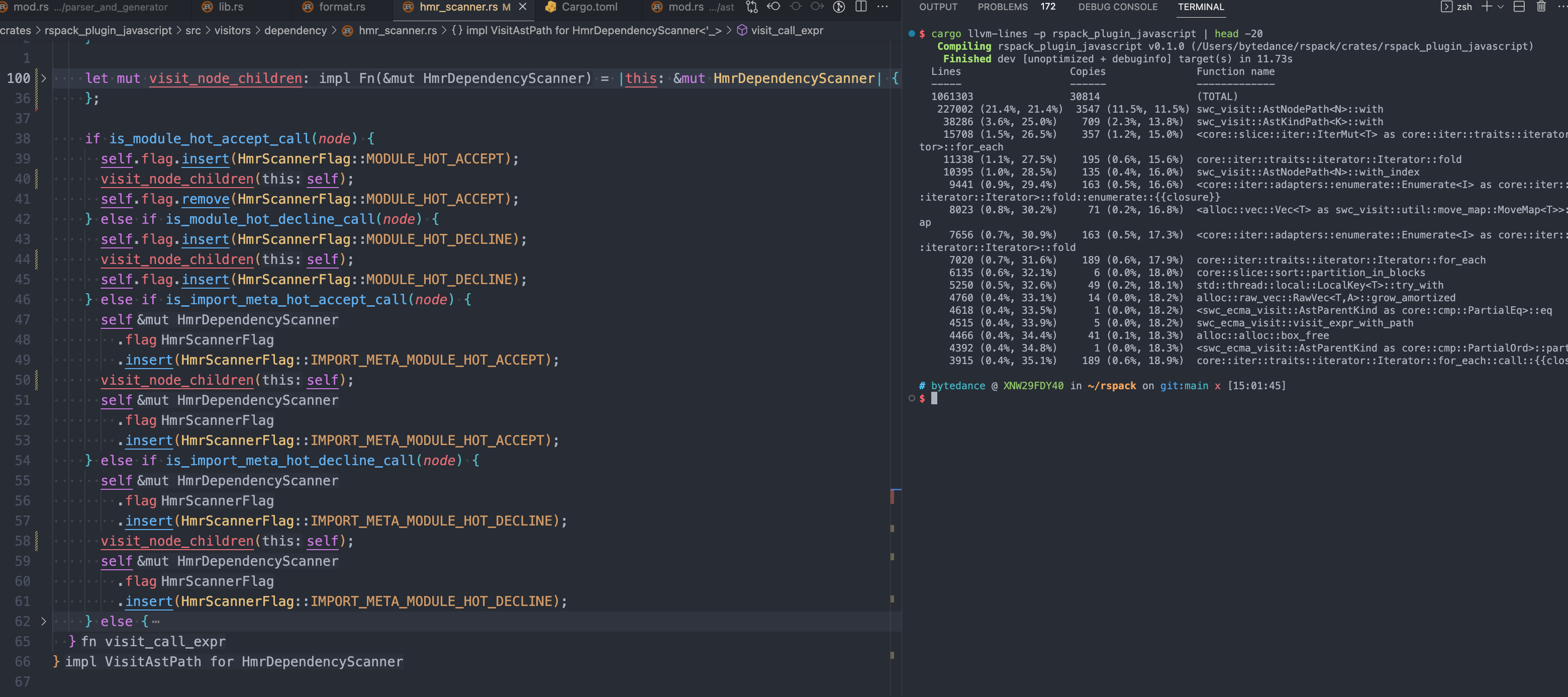Open the Git graph circle icon
This screenshot has width=1568, height=697.
[x=839, y=8]
